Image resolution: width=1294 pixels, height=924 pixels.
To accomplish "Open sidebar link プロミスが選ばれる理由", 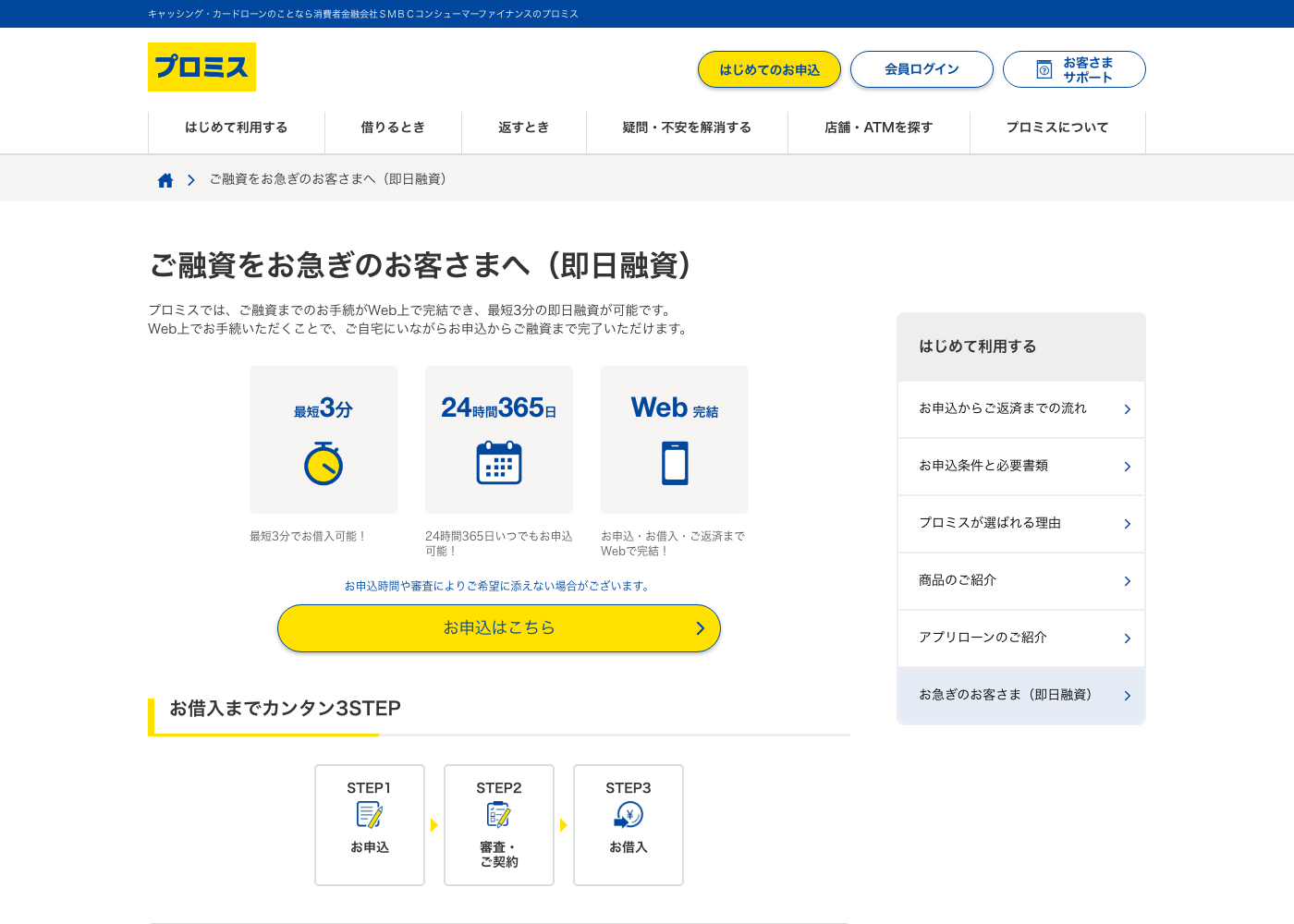I will pos(1021,524).
